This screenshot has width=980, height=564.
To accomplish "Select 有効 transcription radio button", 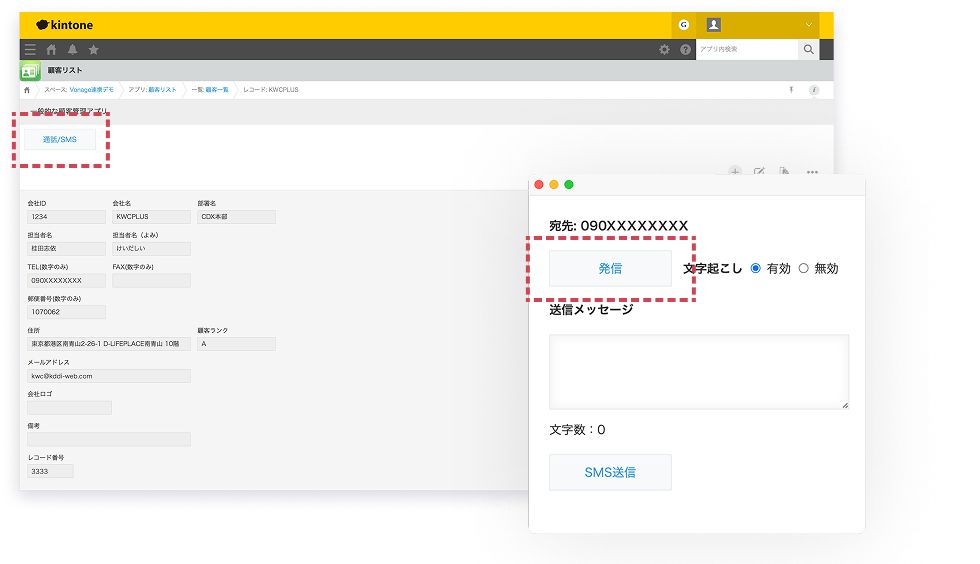I will point(755,268).
